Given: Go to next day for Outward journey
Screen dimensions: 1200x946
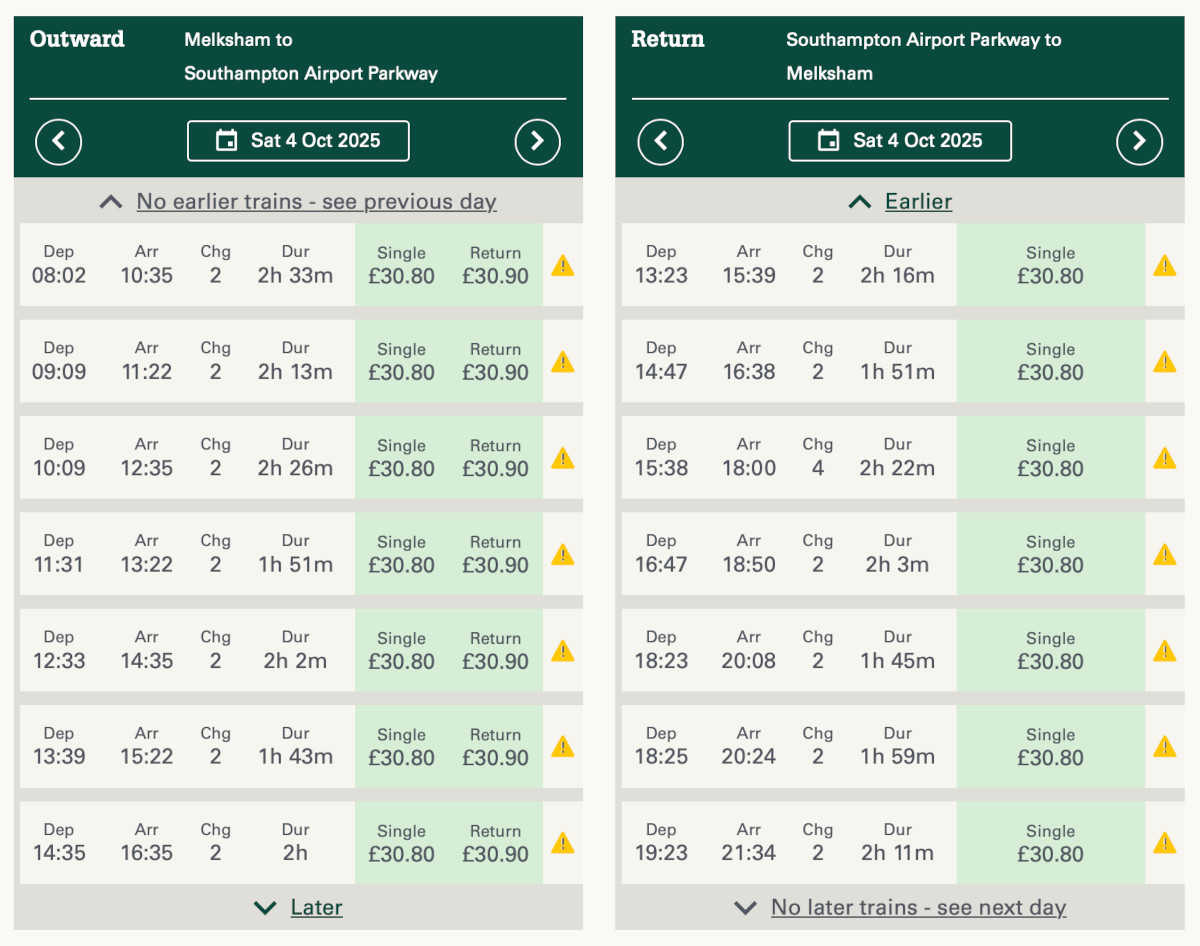Looking at the screenshot, I should pyautogui.click(x=537, y=141).
